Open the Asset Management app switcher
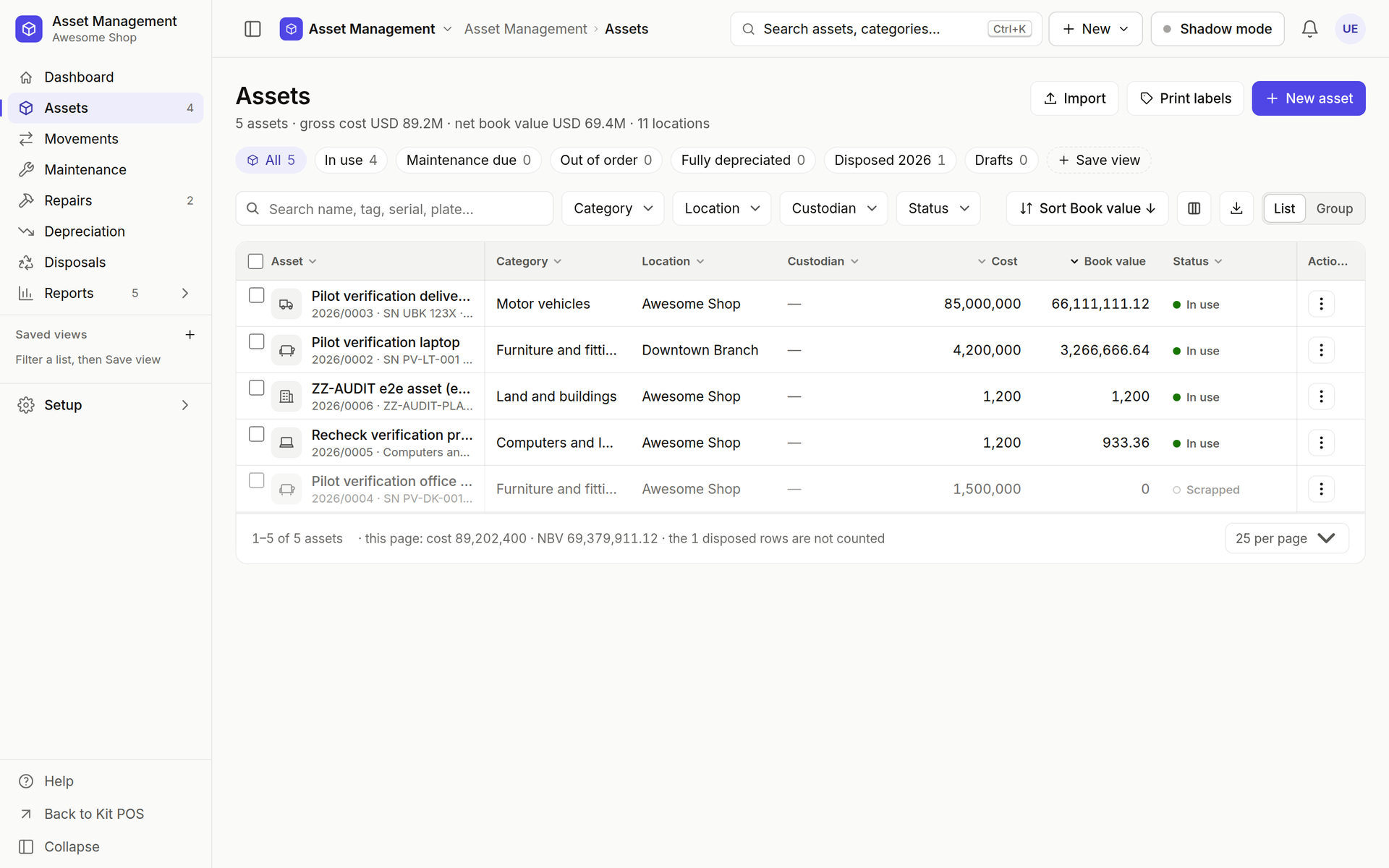This screenshot has width=1389, height=868. 366,29
